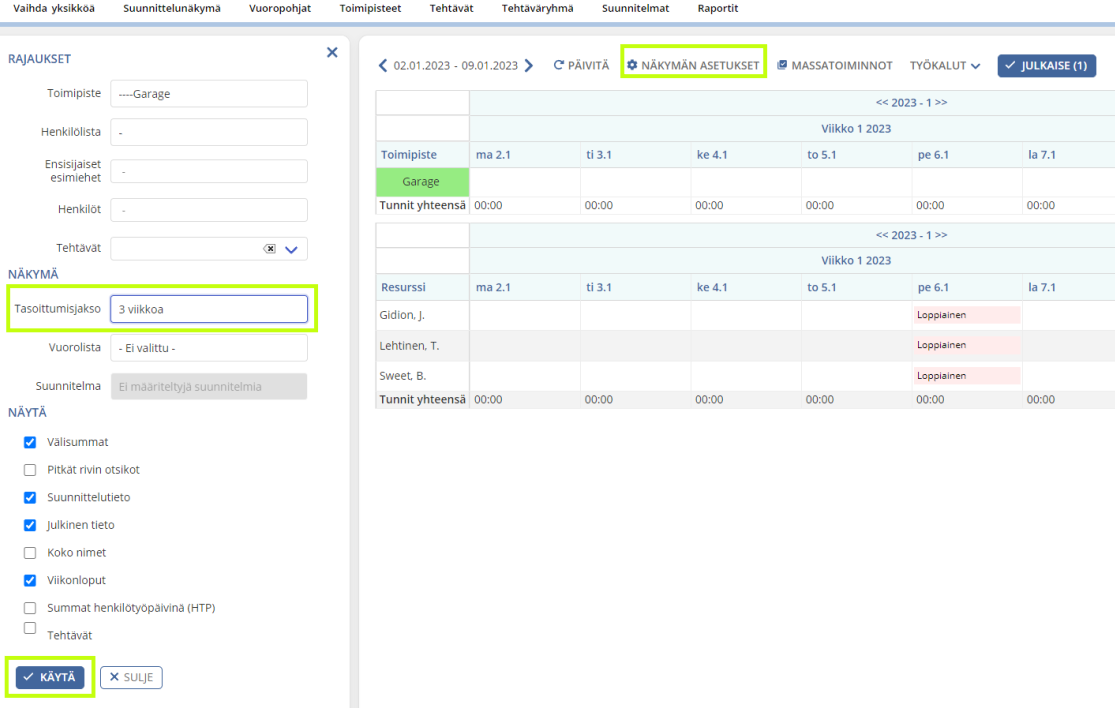This screenshot has width=1115, height=708.
Task: Toggle the Suunnittelutieto checkbox
Action: tap(30, 498)
